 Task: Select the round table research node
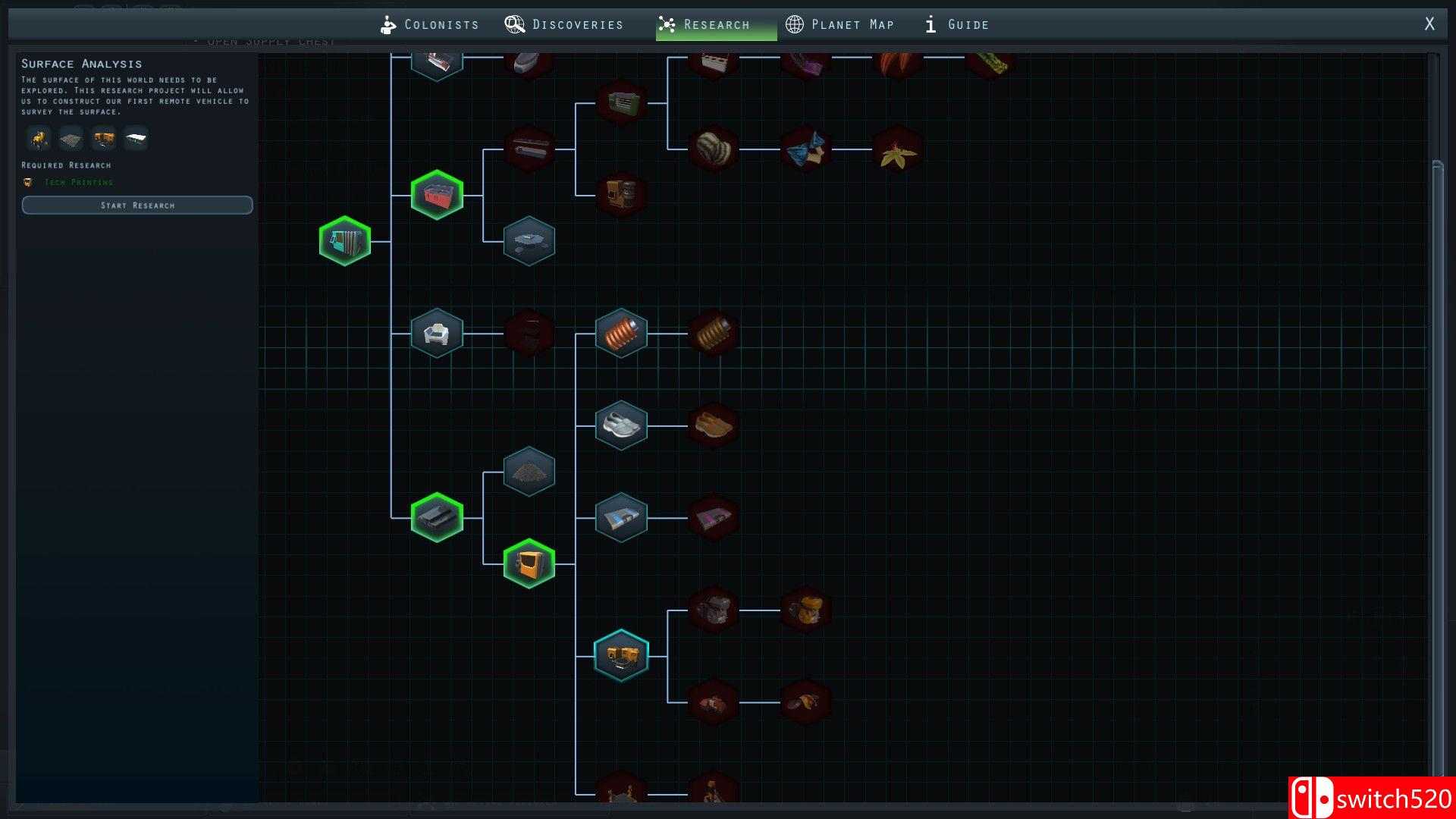pyautogui.click(x=529, y=241)
